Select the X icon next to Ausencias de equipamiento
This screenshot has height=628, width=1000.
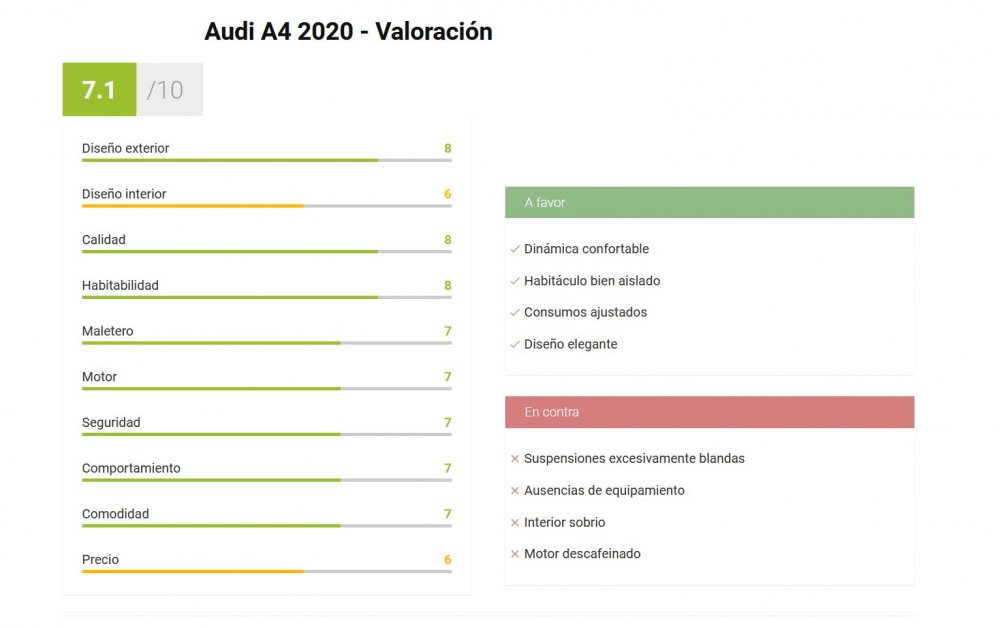coord(515,491)
